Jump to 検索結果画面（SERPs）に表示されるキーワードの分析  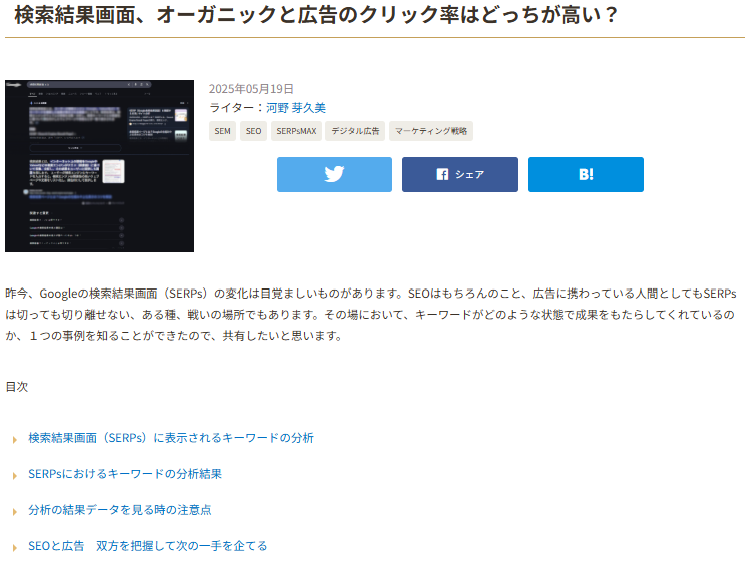click(x=171, y=438)
